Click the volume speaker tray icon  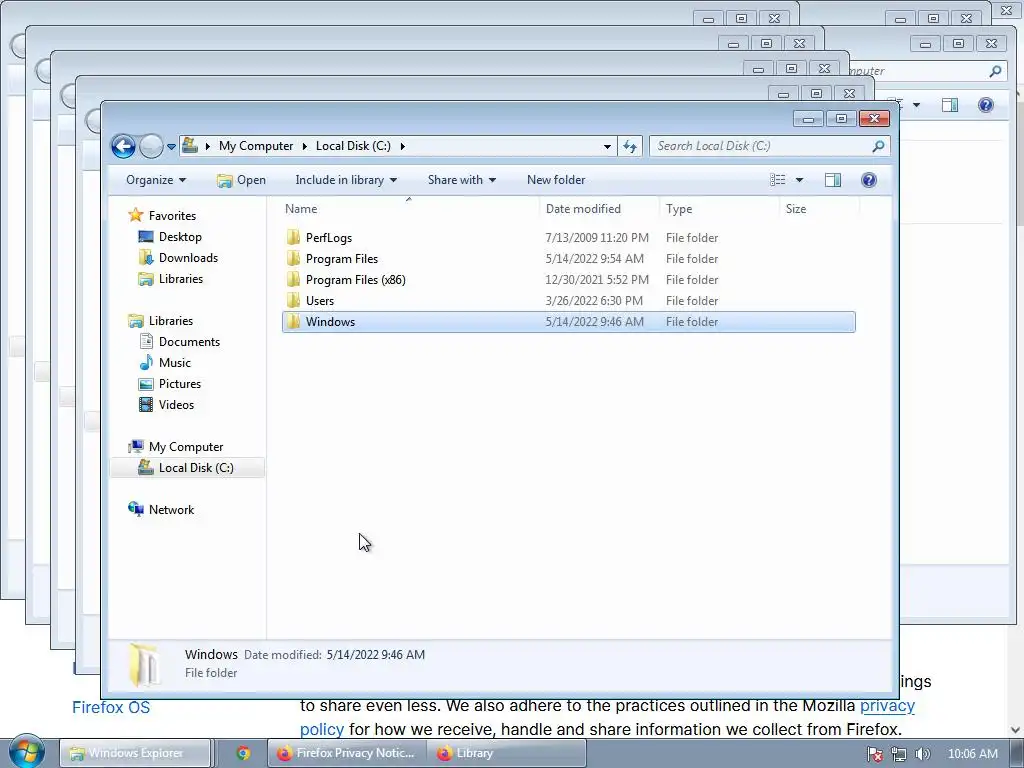[922, 754]
